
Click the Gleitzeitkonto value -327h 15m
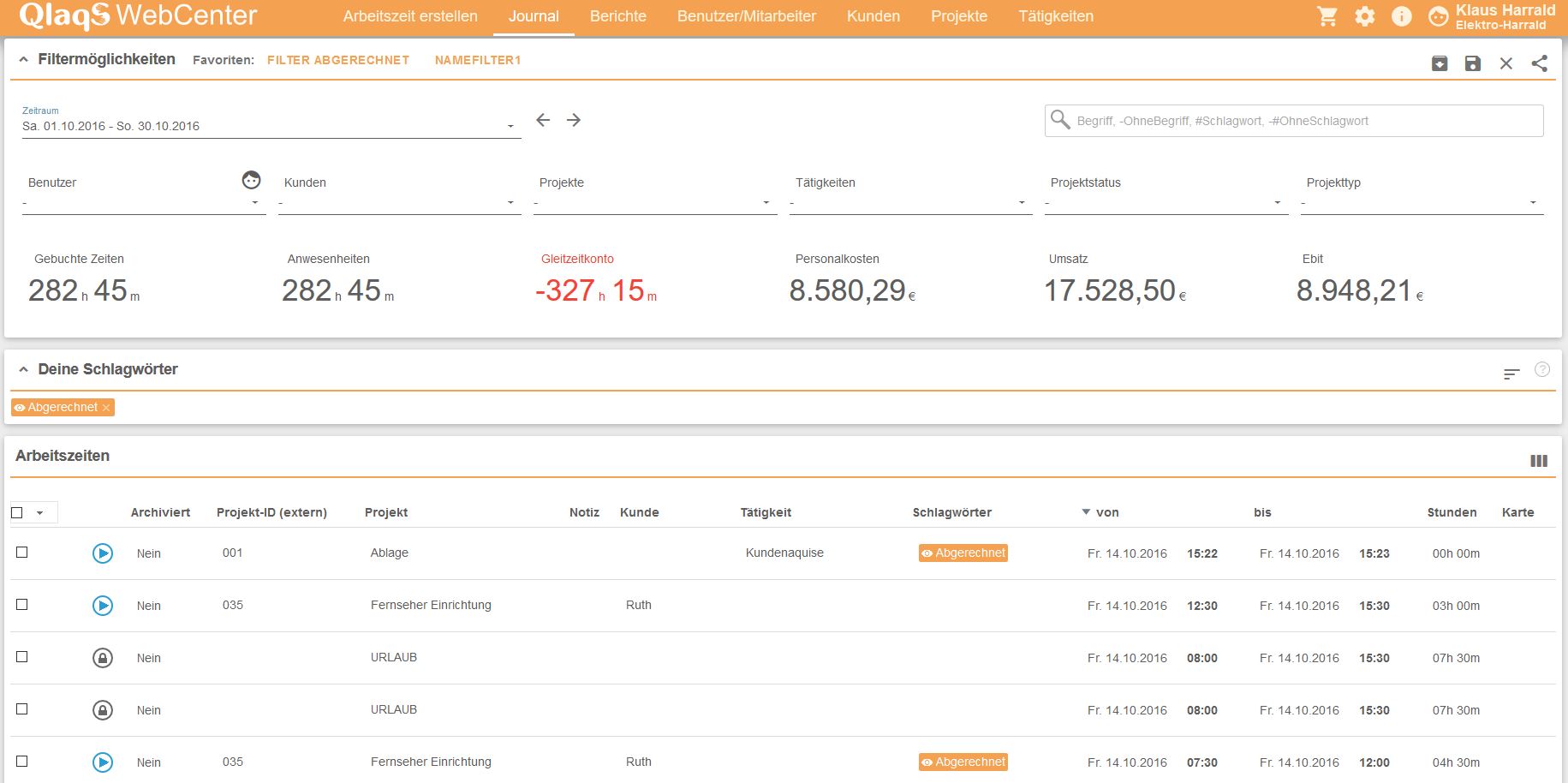[x=596, y=290]
